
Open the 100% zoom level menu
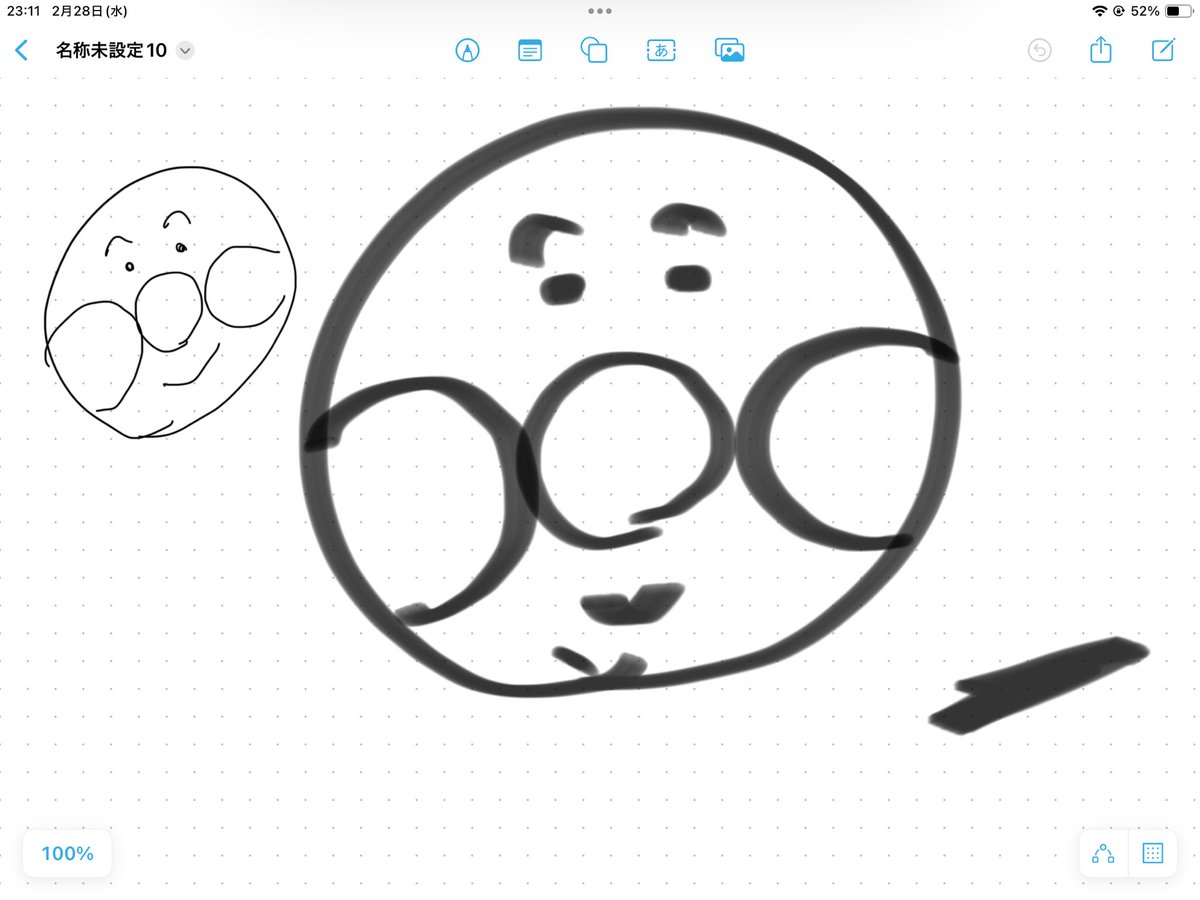pos(67,853)
